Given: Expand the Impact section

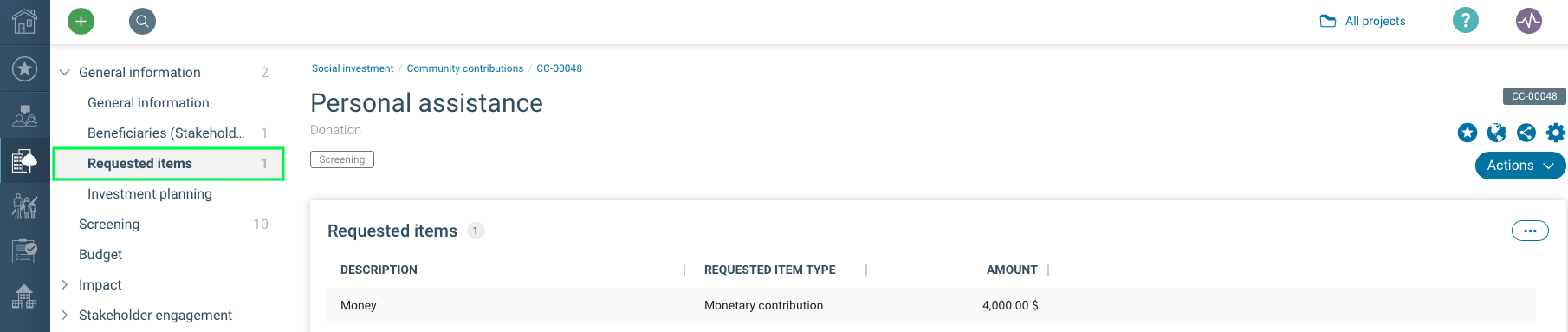Looking at the screenshot, I should (x=64, y=284).
